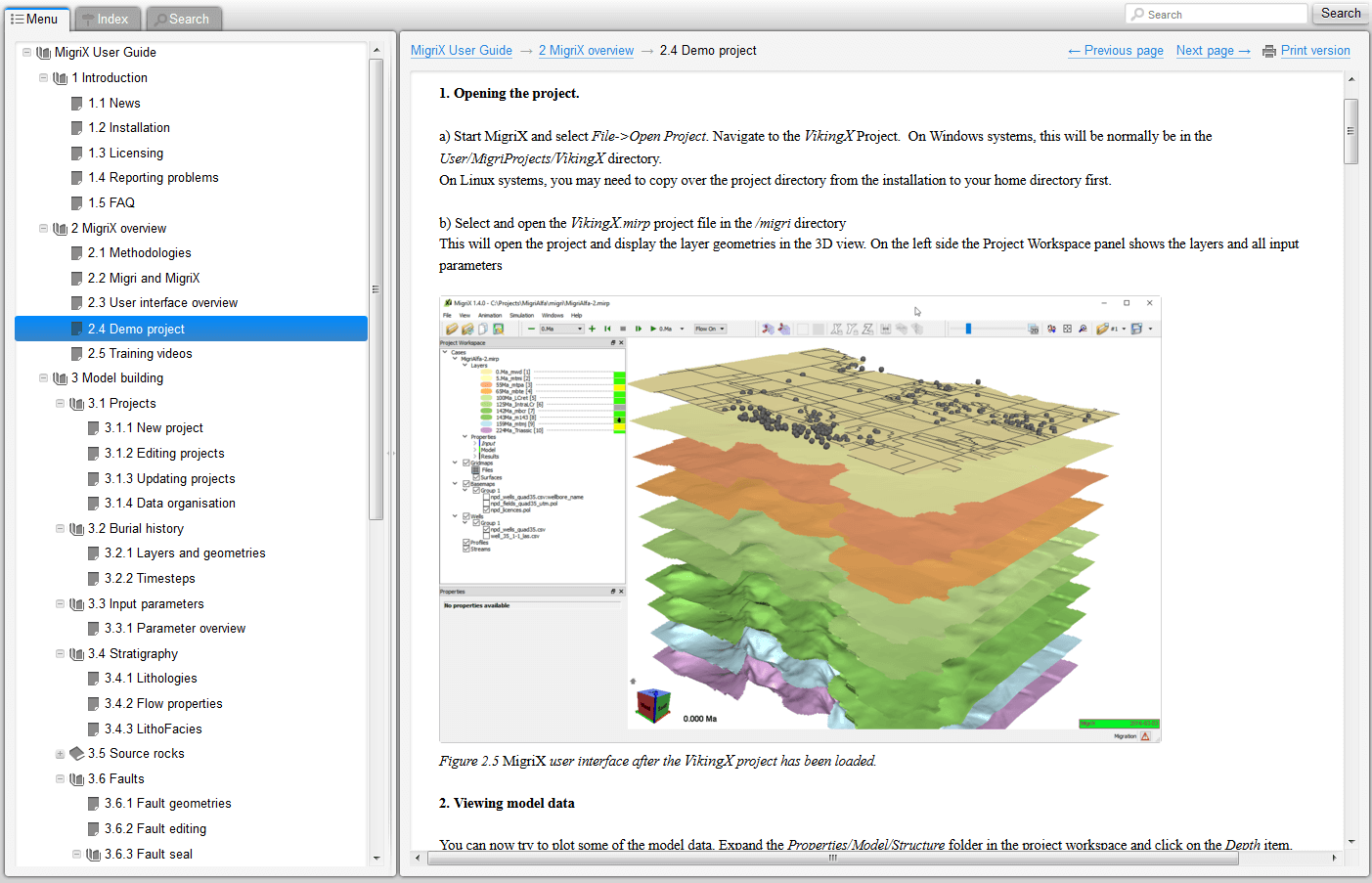Open the MigriX User Guide breadcrumb link
Image resolution: width=1372 pixels, height=883 pixels.
(462, 51)
